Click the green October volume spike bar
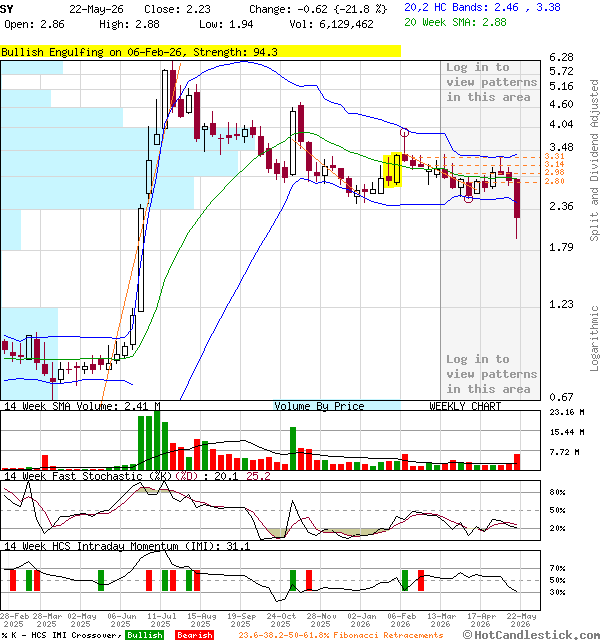 click(293, 448)
